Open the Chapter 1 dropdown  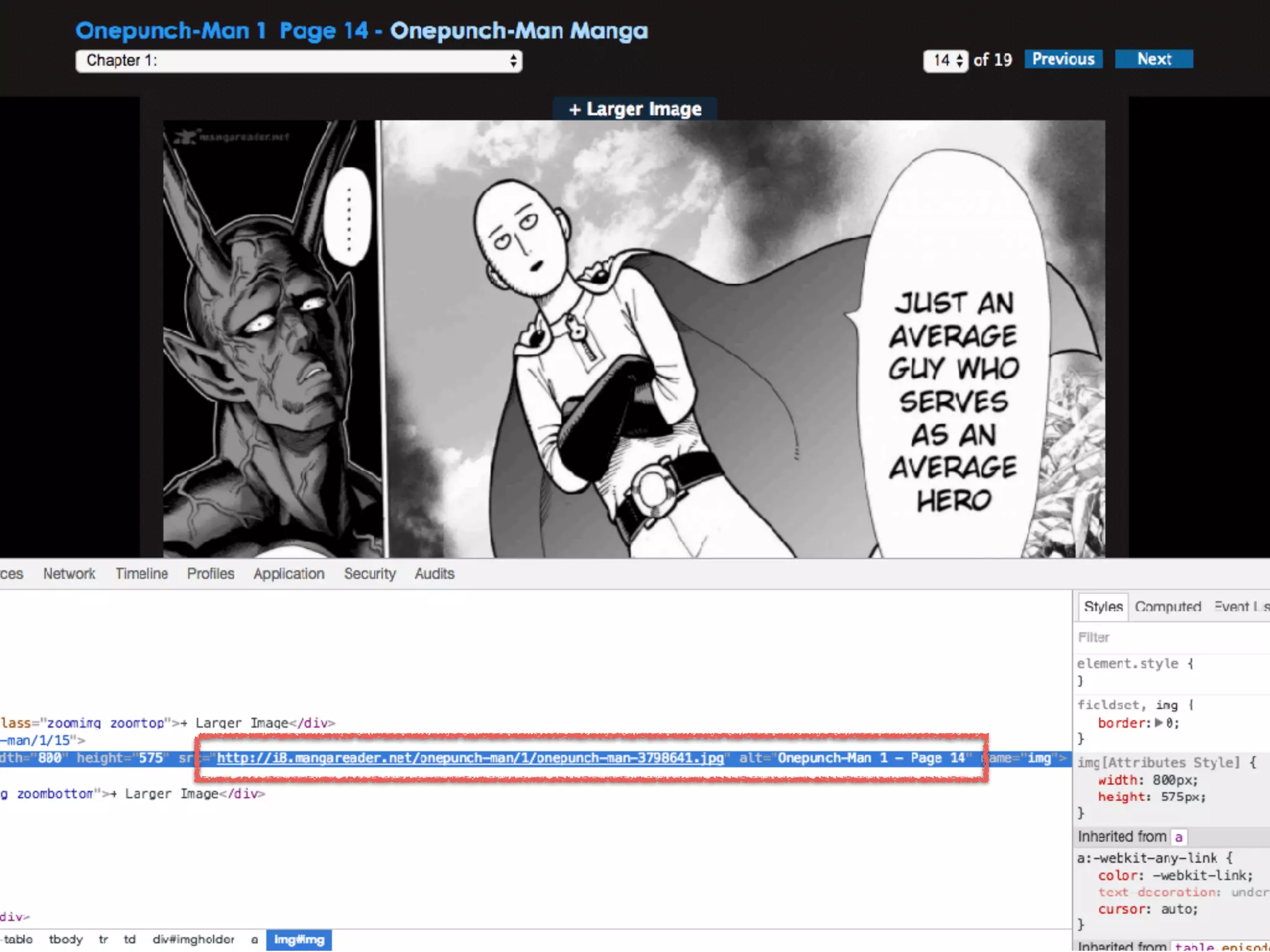[298, 61]
